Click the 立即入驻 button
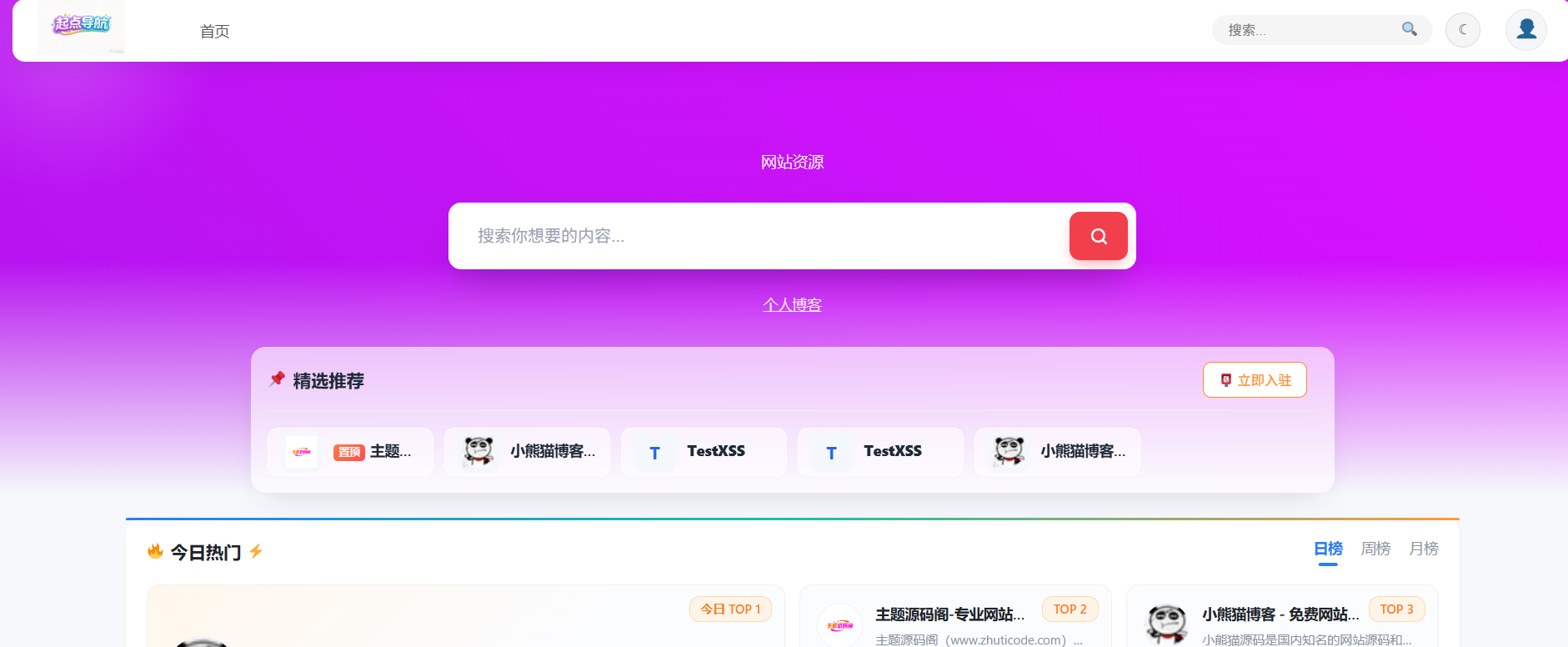1568x647 pixels. (x=1255, y=380)
